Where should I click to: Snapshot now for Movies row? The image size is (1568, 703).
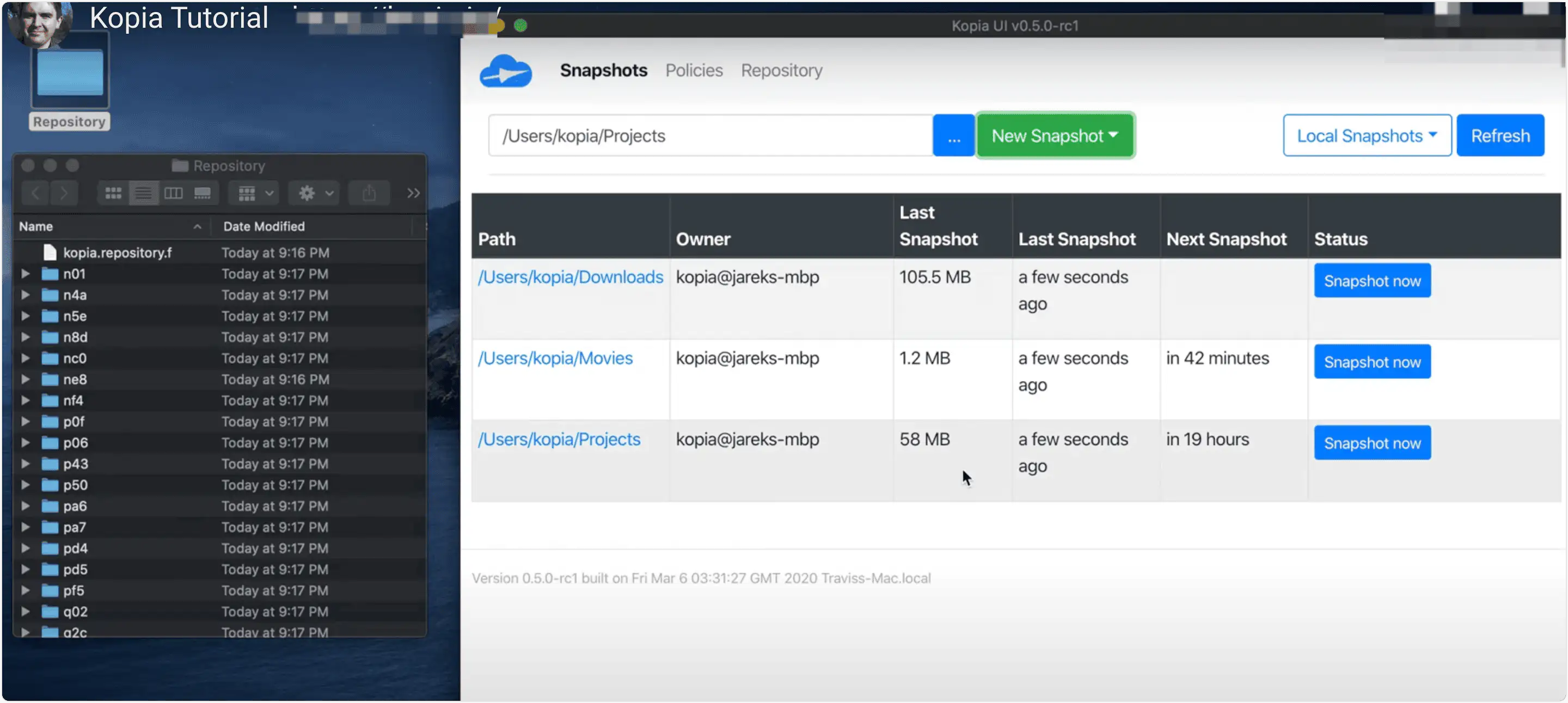(x=1372, y=362)
